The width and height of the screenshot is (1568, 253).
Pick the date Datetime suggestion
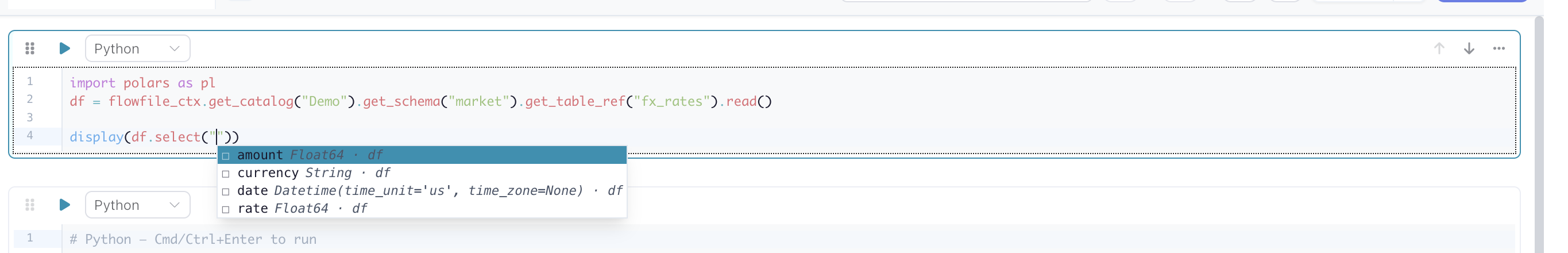tap(422, 191)
